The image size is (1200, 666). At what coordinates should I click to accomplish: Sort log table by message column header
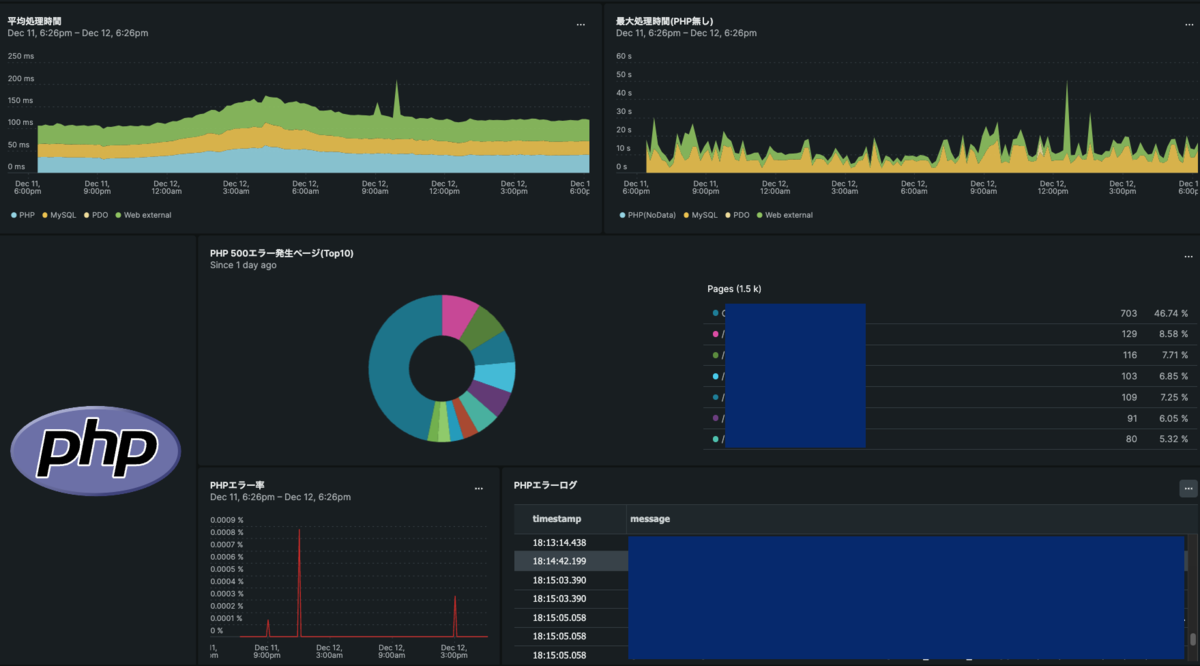tap(650, 519)
